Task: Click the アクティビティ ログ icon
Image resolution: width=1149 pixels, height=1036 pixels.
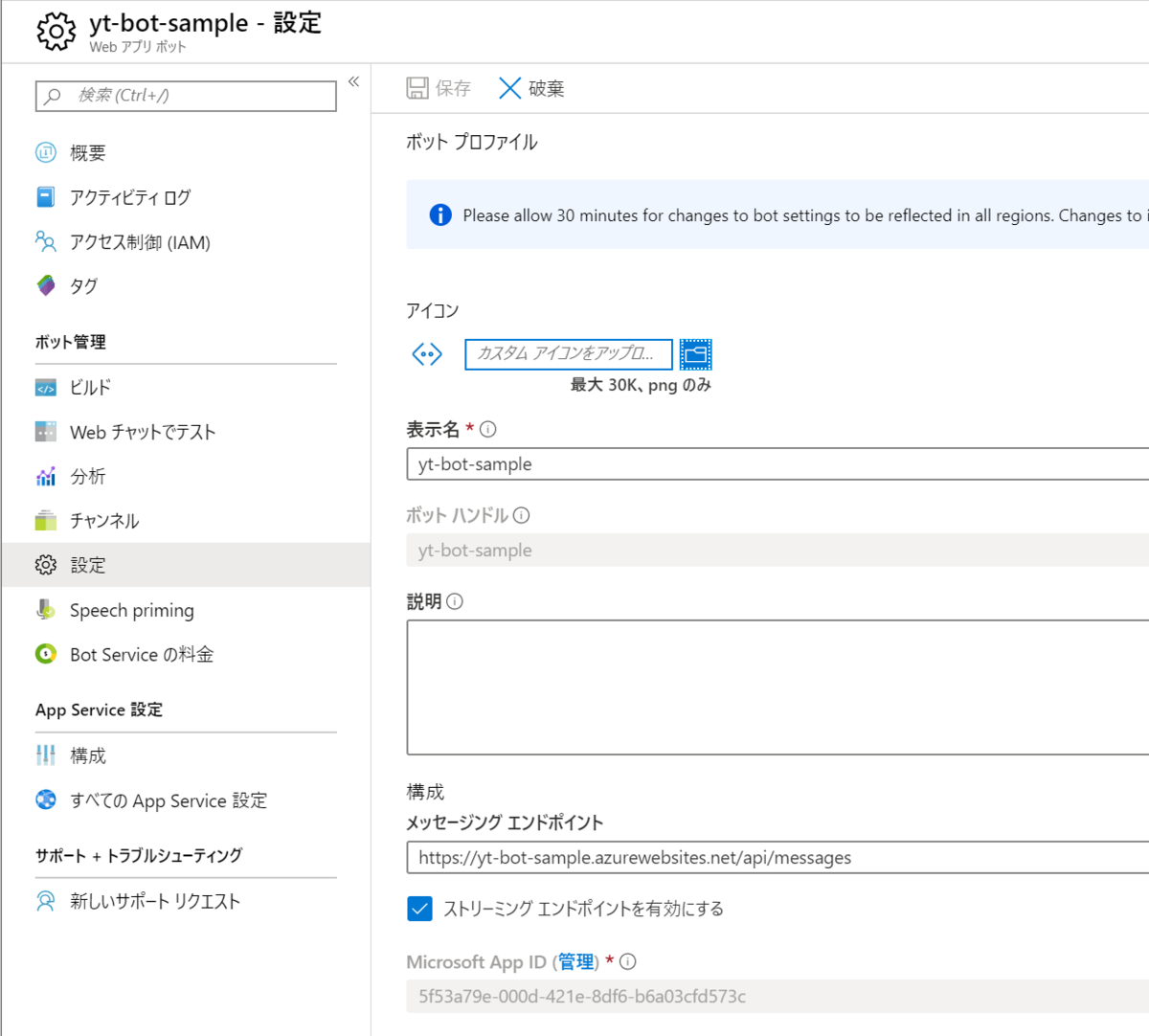Action: click(x=46, y=197)
